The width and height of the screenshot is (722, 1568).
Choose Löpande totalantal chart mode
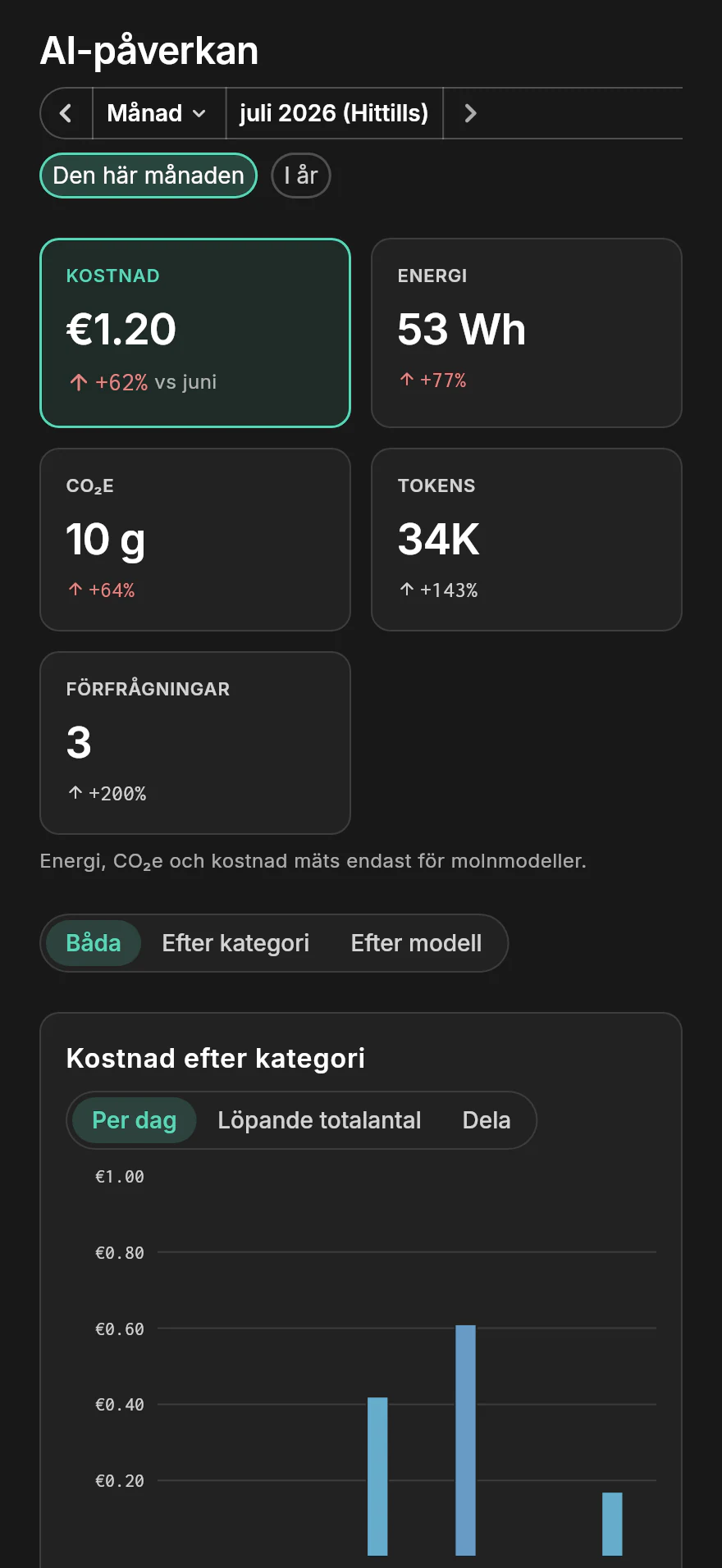[319, 1120]
